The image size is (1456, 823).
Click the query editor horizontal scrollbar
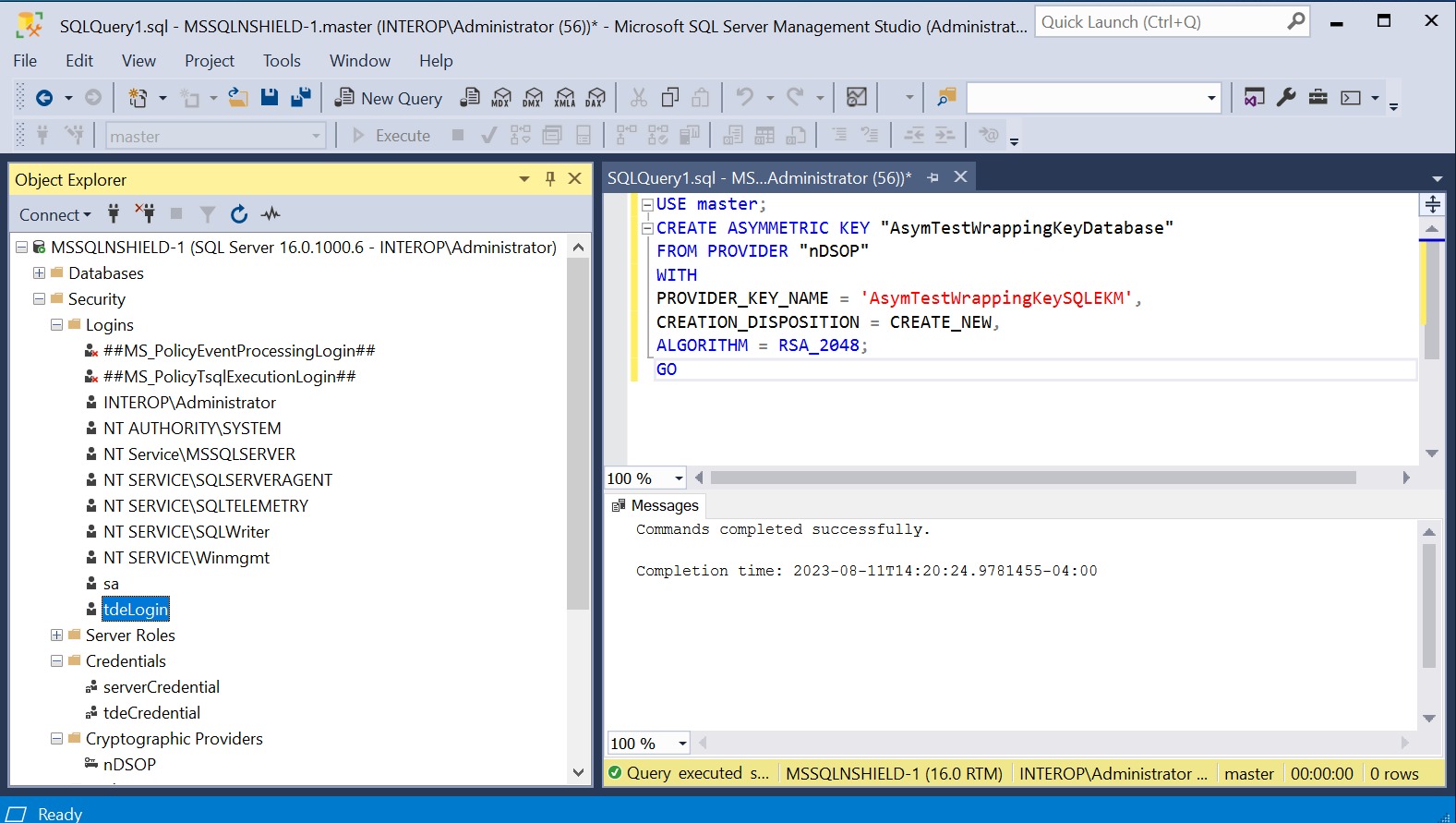[1032, 478]
